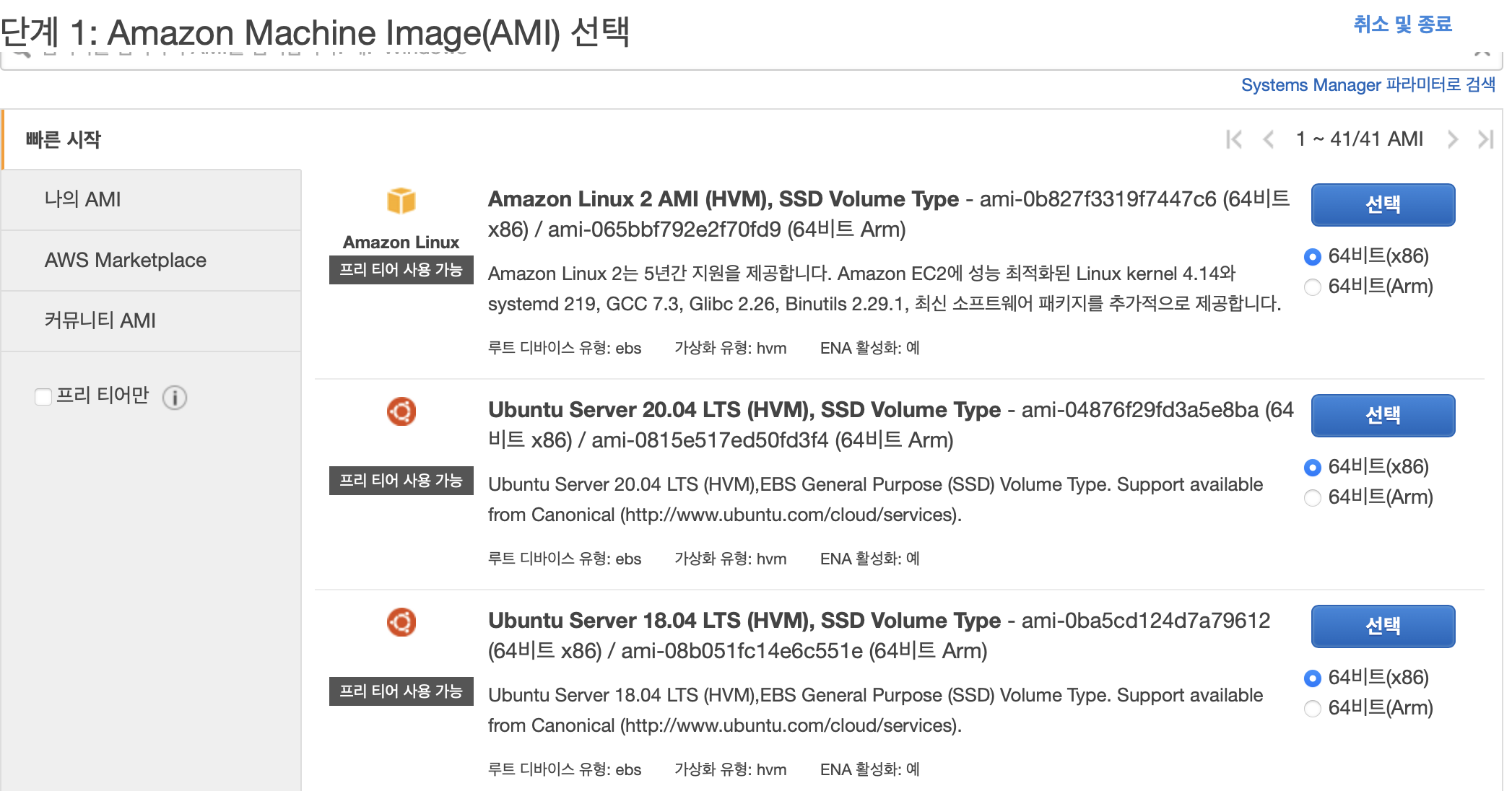Screen dimensions: 1512x791
Task: Click the Ubuntu Server 20.04 LTS title
Action: pos(744,410)
